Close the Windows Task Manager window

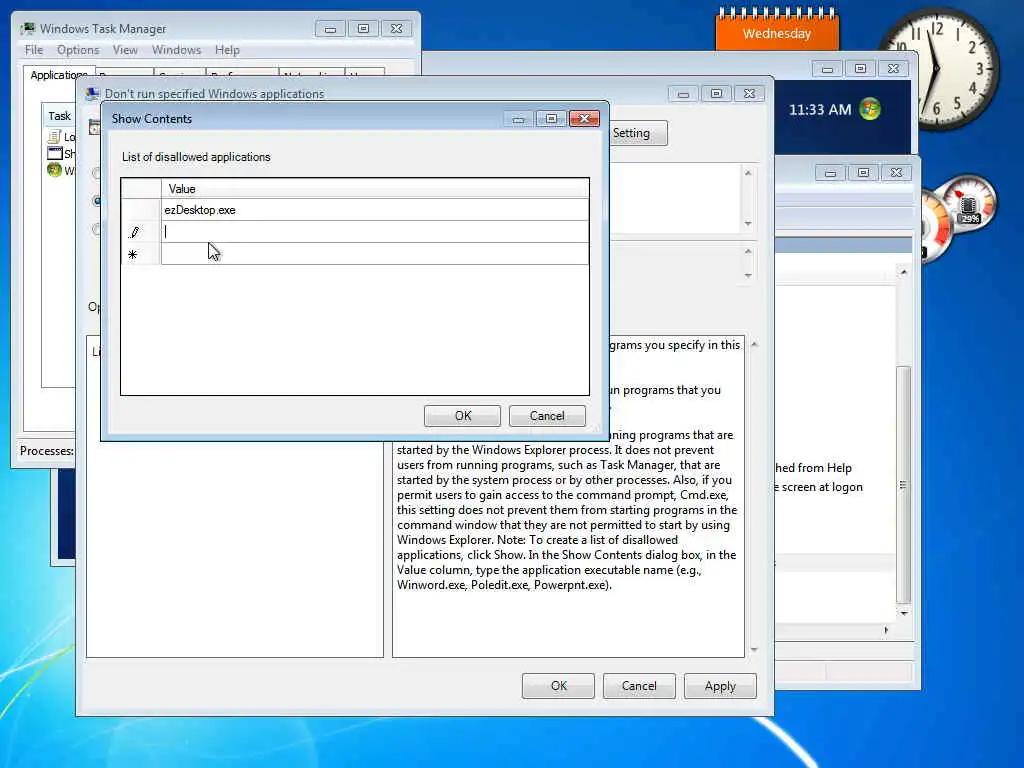tap(396, 29)
